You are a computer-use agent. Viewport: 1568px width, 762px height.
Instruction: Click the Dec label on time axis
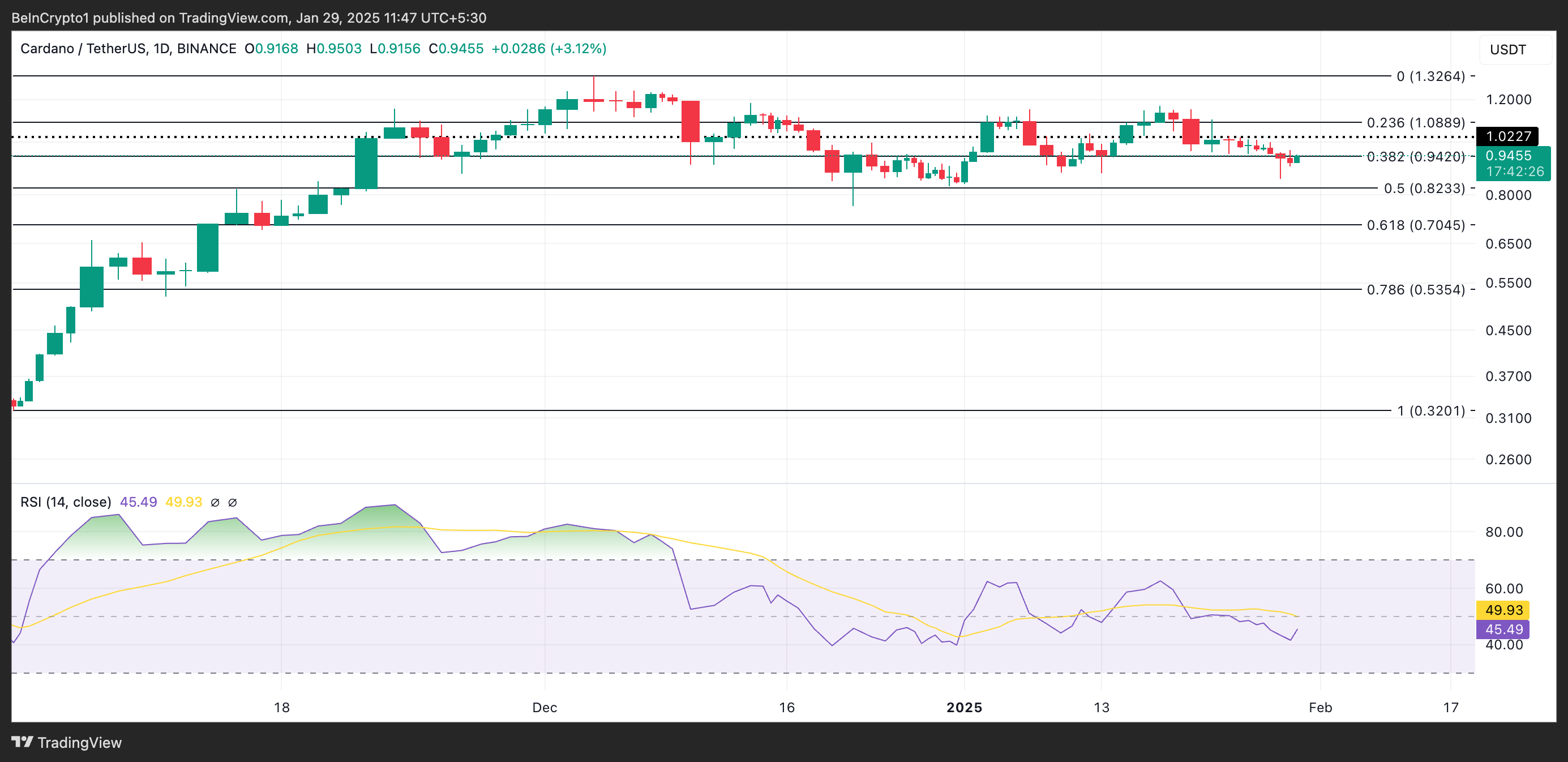(544, 707)
